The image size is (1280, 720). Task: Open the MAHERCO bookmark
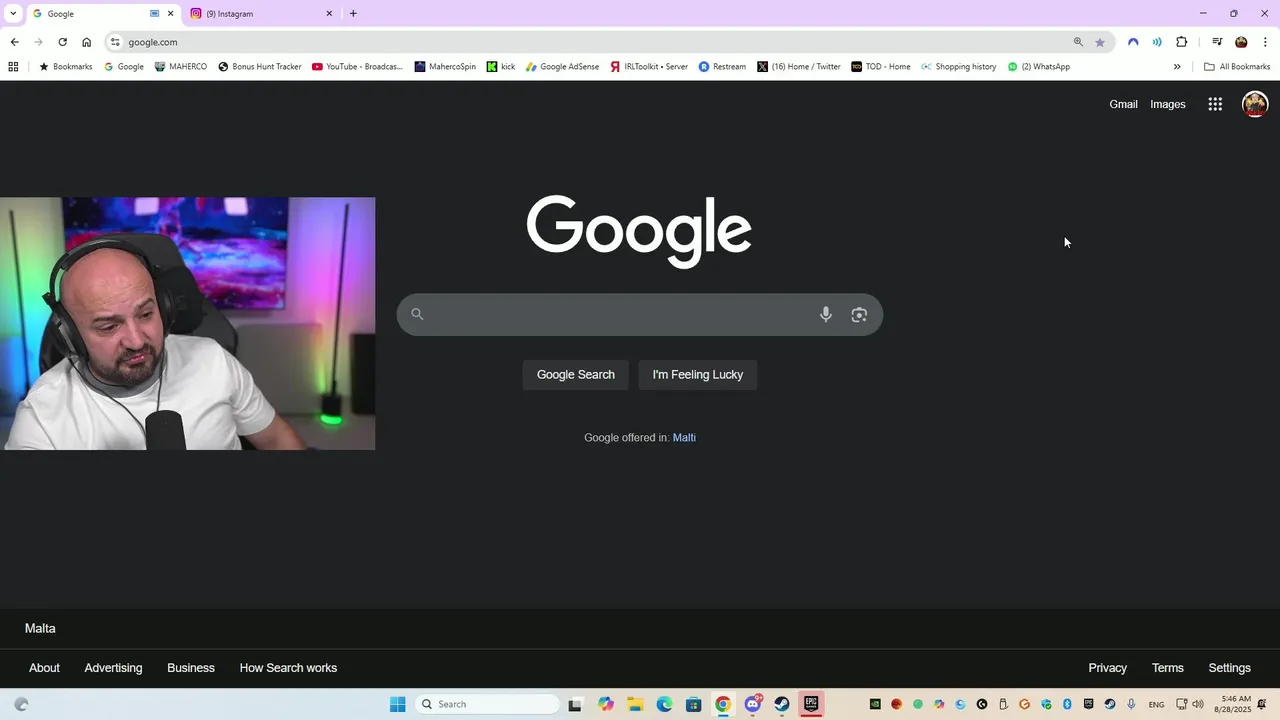coord(181,67)
